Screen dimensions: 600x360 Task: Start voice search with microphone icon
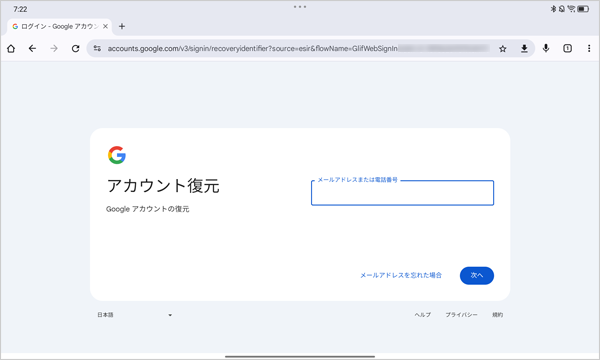(x=546, y=48)
